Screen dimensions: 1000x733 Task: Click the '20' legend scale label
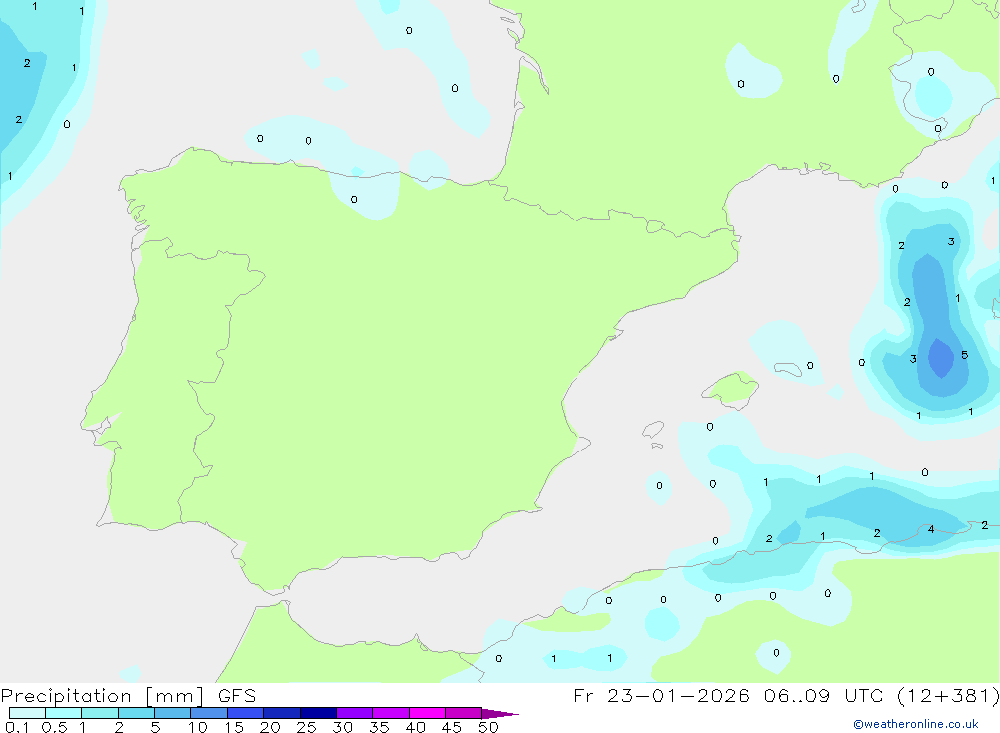(270, 727)
